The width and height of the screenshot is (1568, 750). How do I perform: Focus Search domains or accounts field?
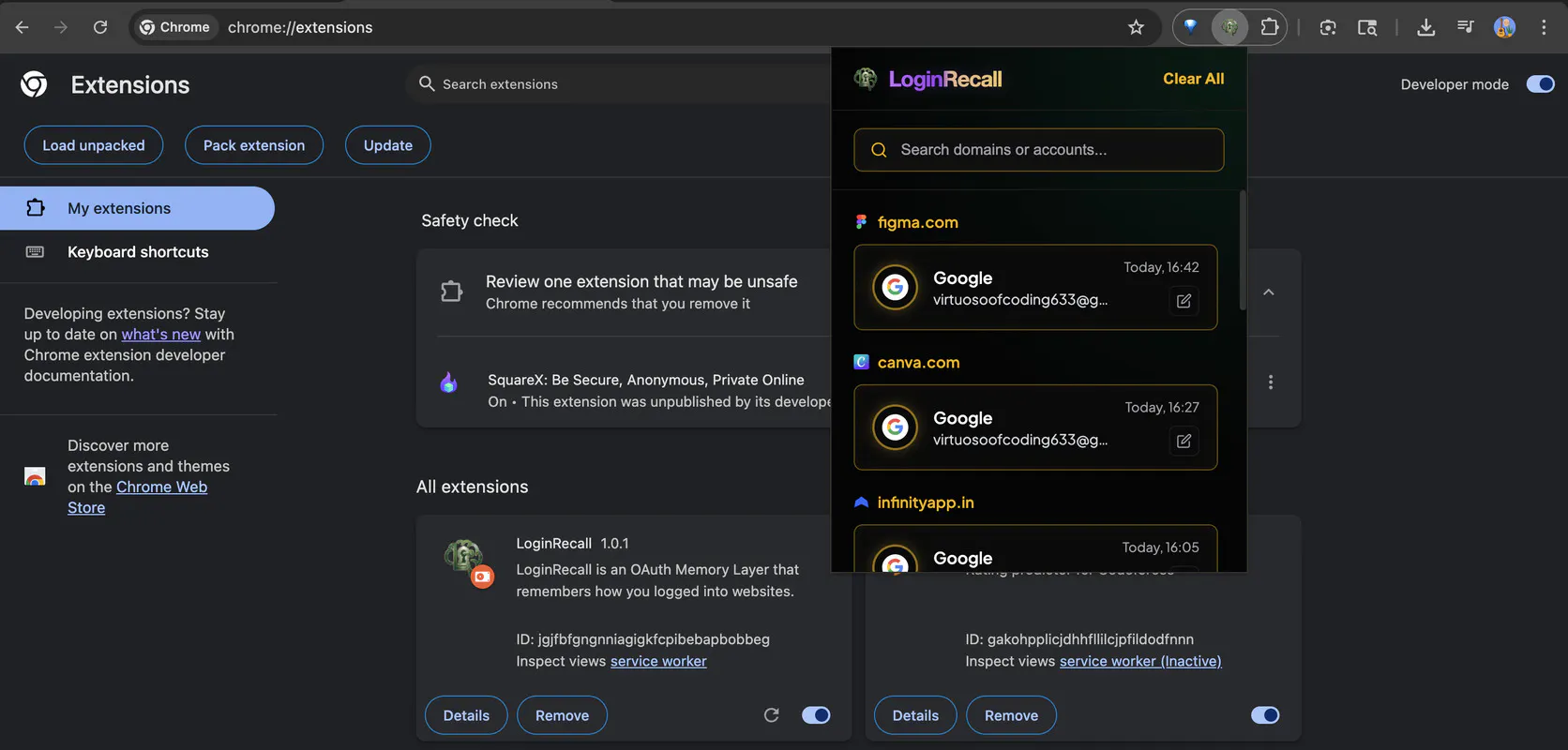pyautogui.click(x=1039, y=150)
